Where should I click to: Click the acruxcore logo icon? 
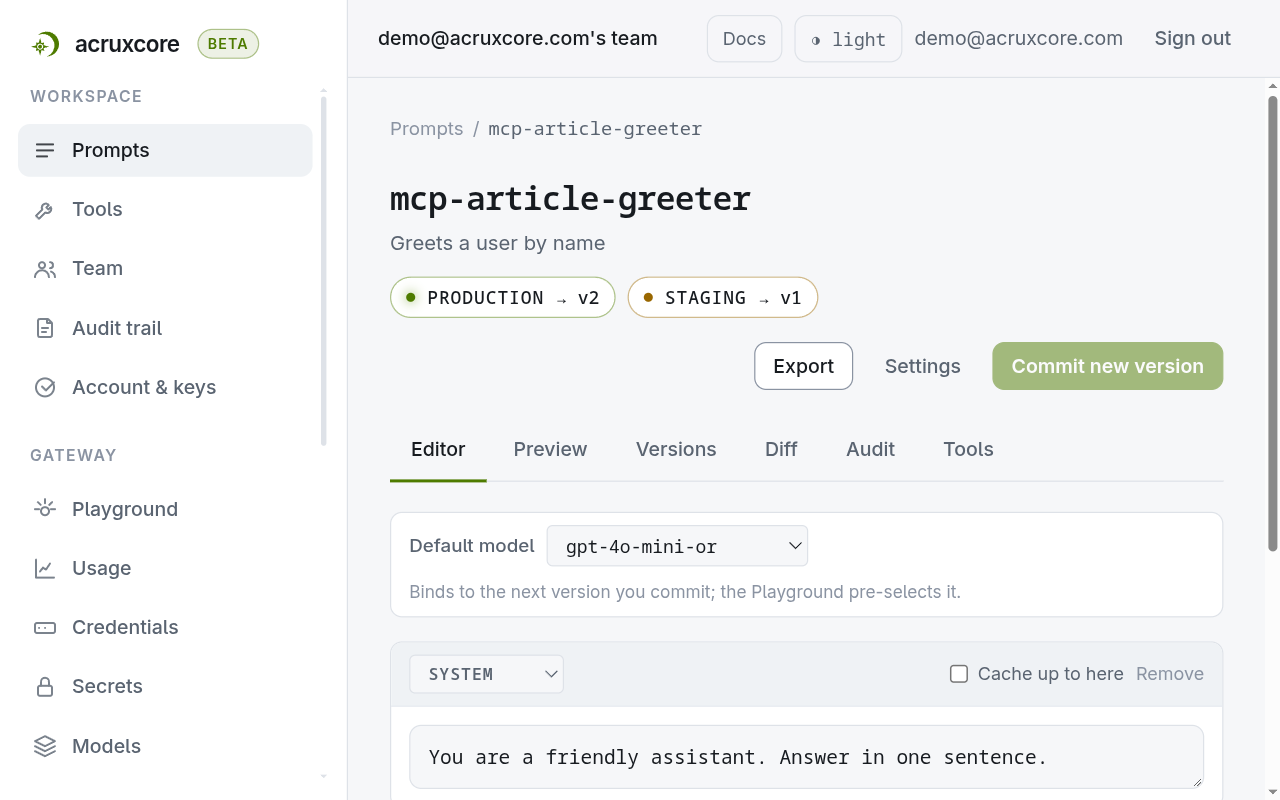click(x=45, y=44)
